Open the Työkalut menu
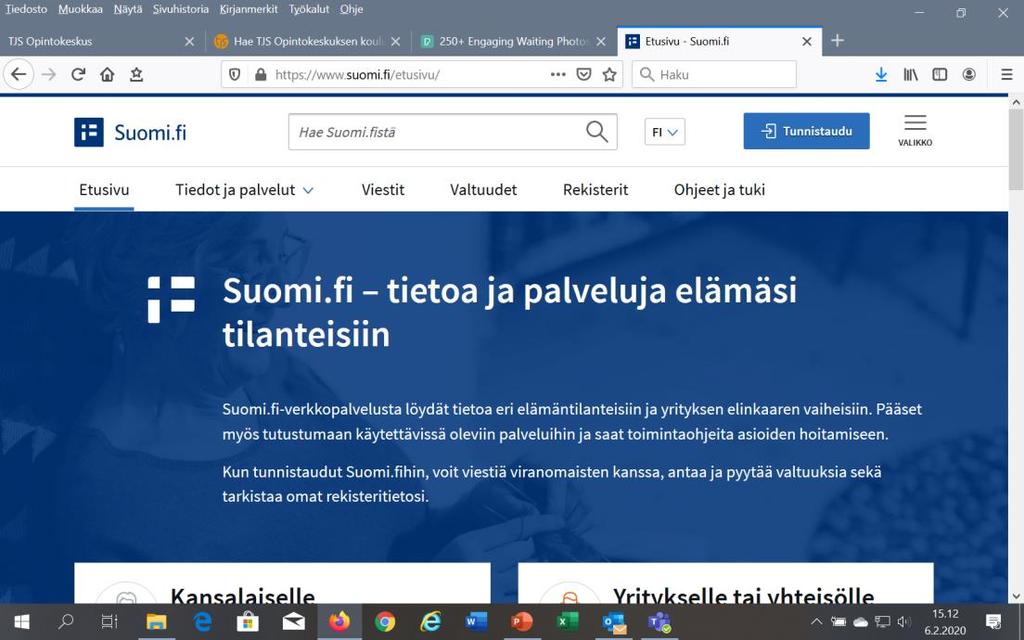The image size is (1024, 640). (309, 9)
